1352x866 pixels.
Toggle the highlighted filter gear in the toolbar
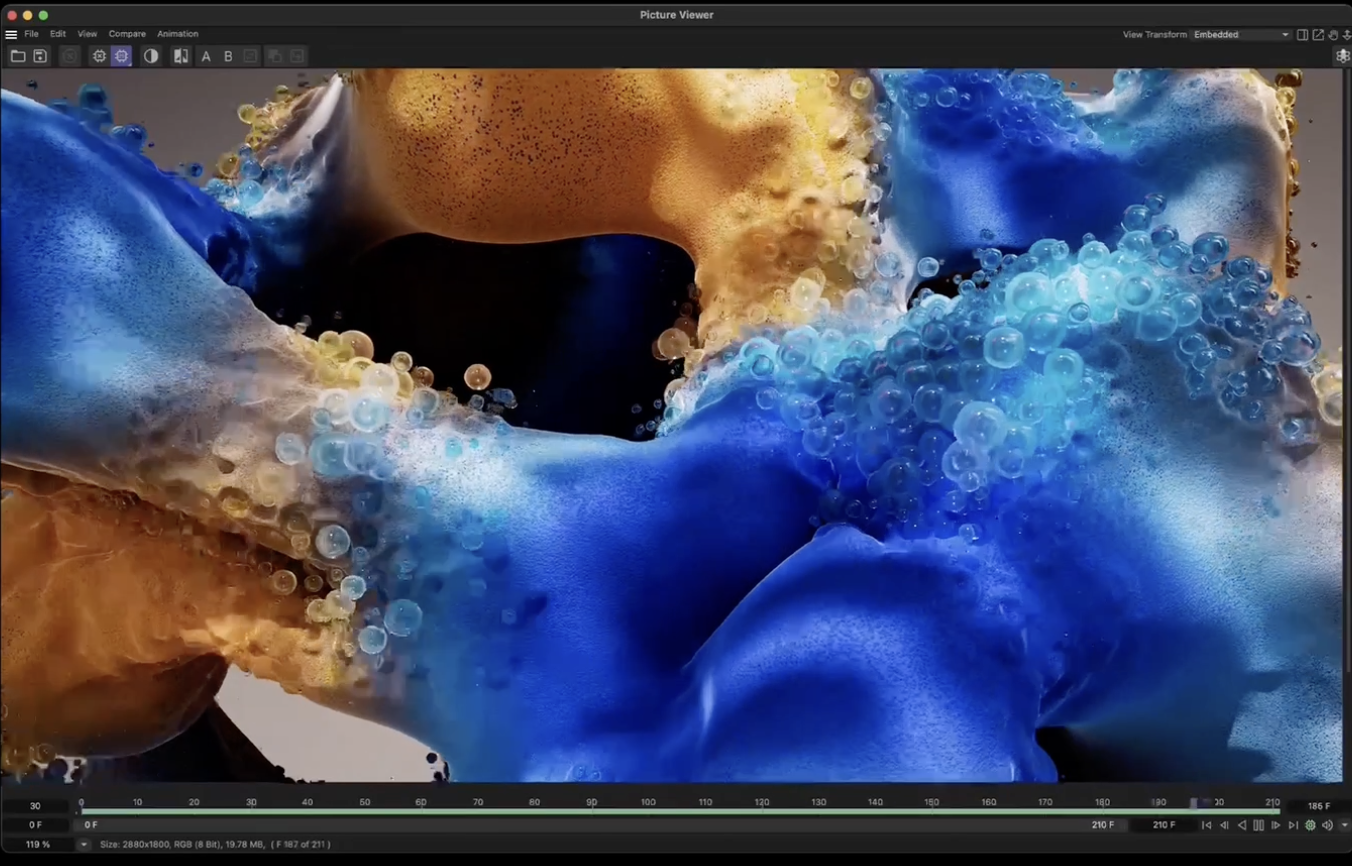coord(121,56)
